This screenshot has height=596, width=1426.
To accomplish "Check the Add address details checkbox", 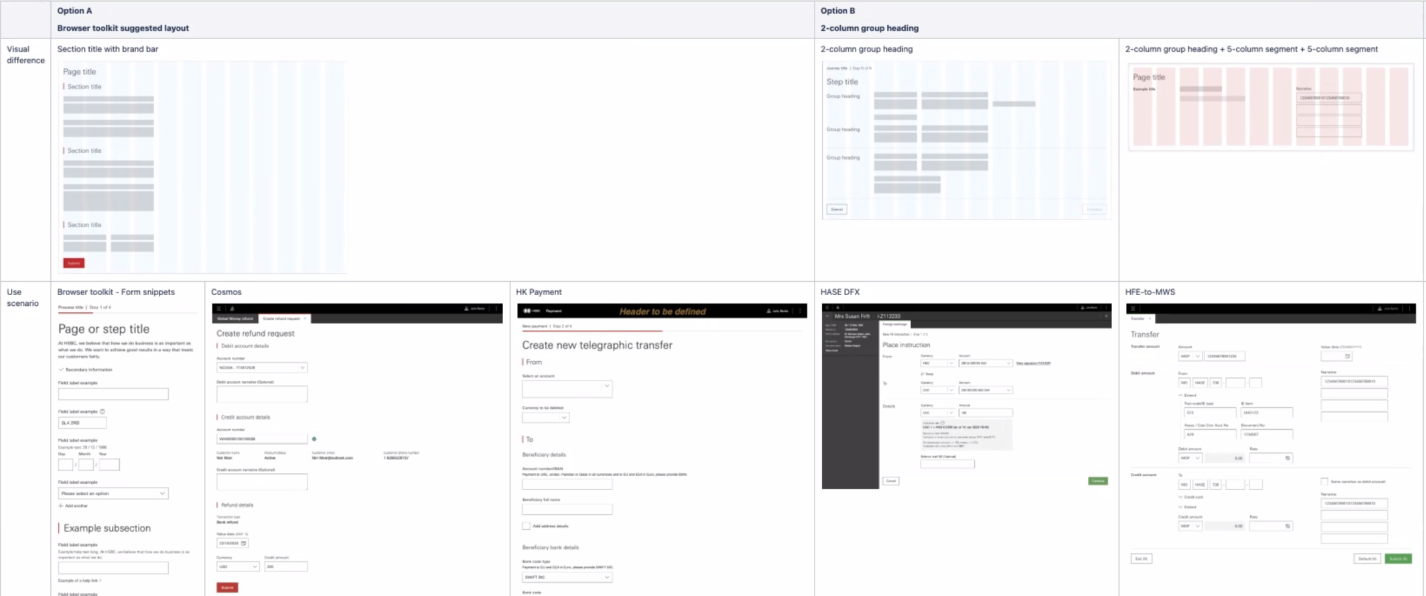I will [527, 525].
